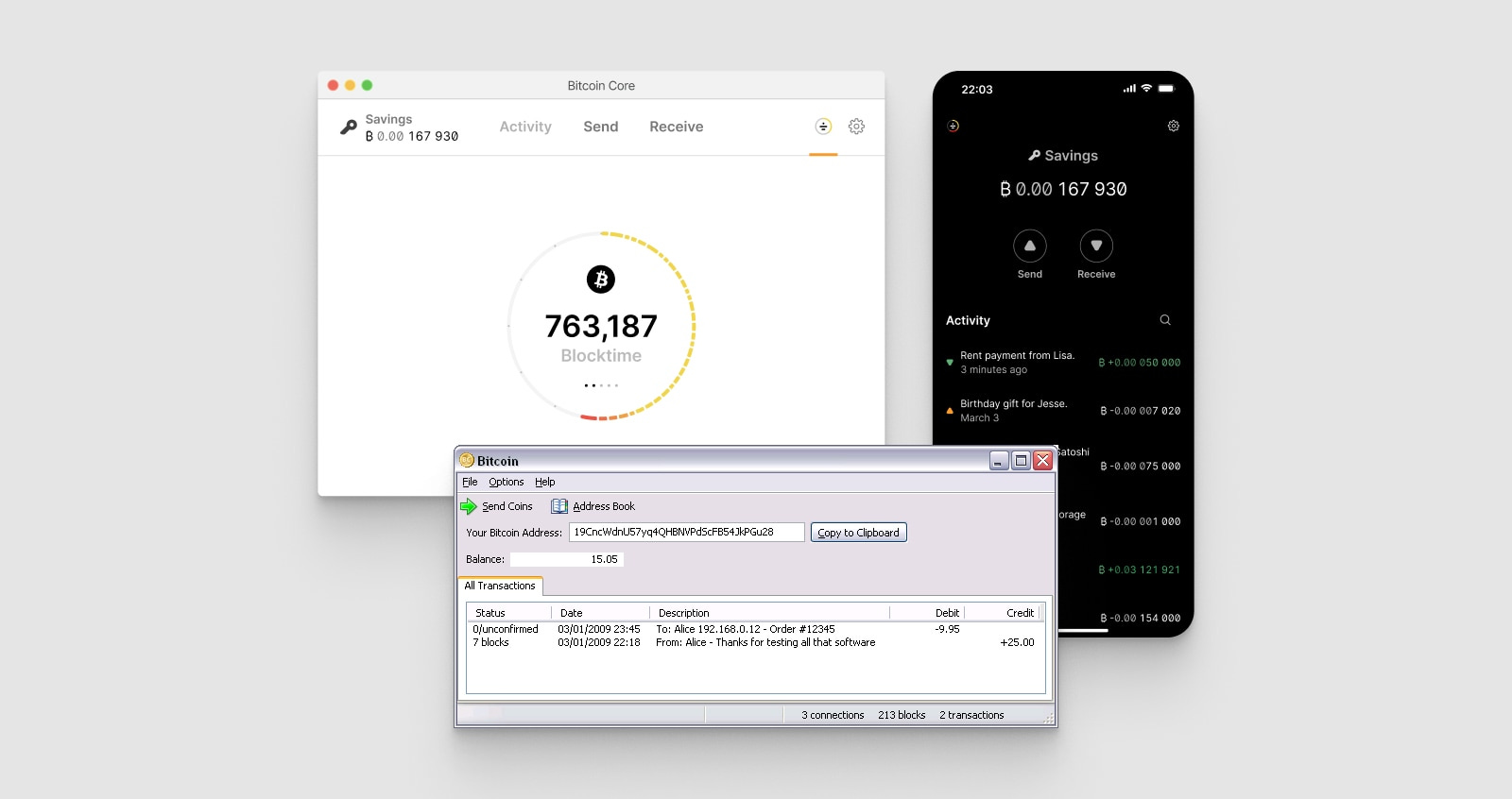Select the 0/unconfirmed transaction row
The image size is (1512, 799).
(754, 629)
